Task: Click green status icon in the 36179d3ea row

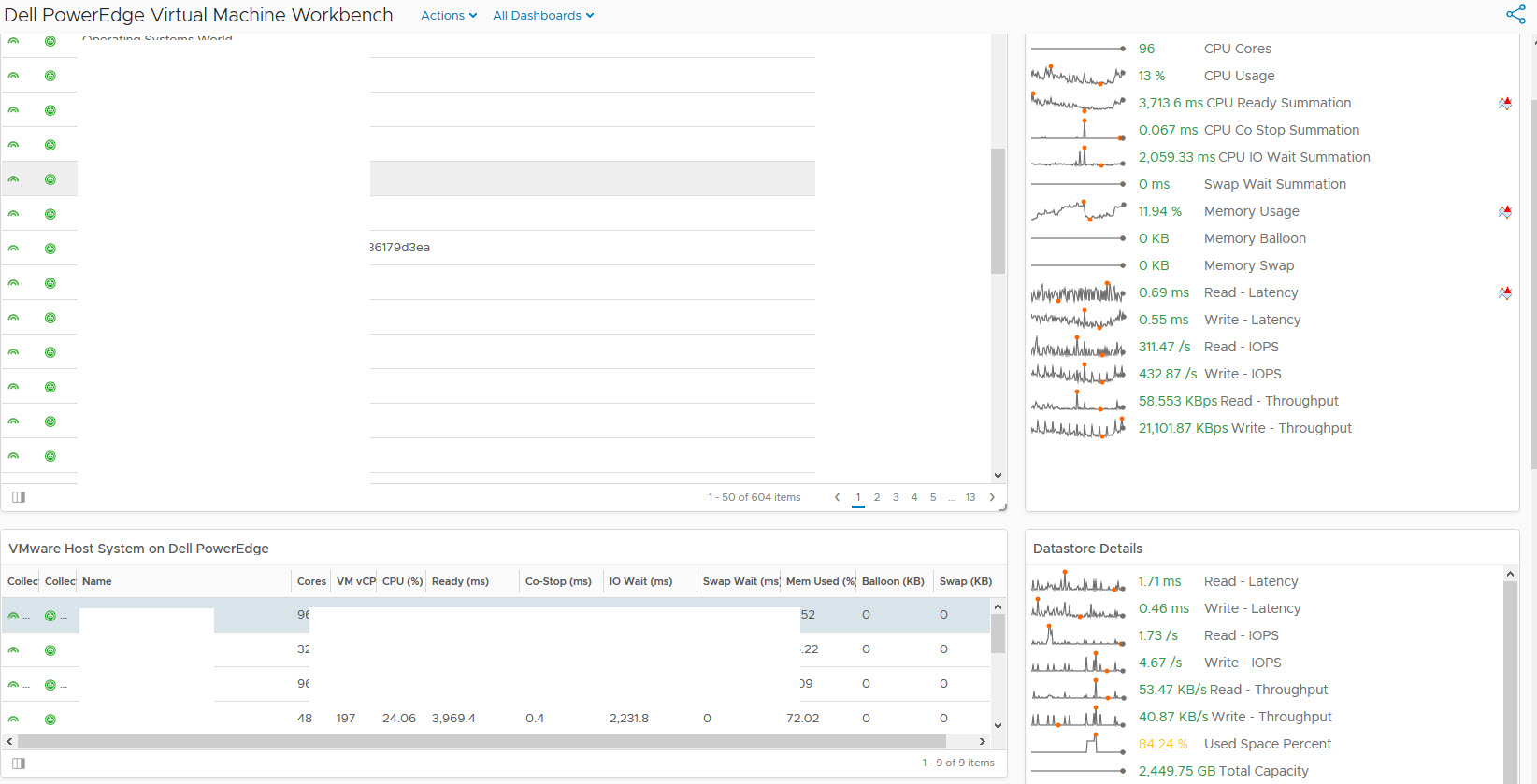Action: click(50, 249)
